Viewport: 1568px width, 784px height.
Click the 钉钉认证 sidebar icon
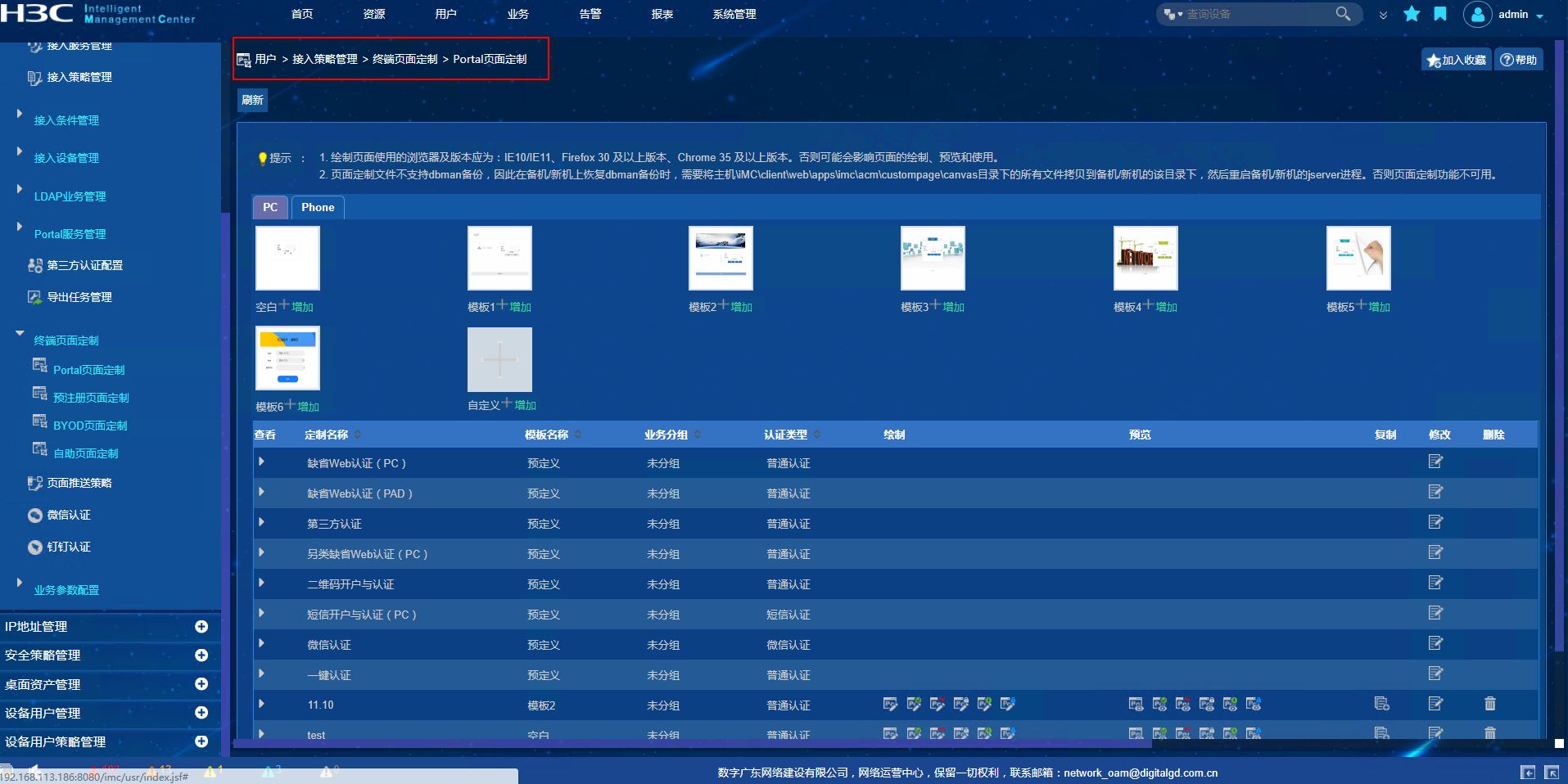pyautogui.click(x=35, y=547)
